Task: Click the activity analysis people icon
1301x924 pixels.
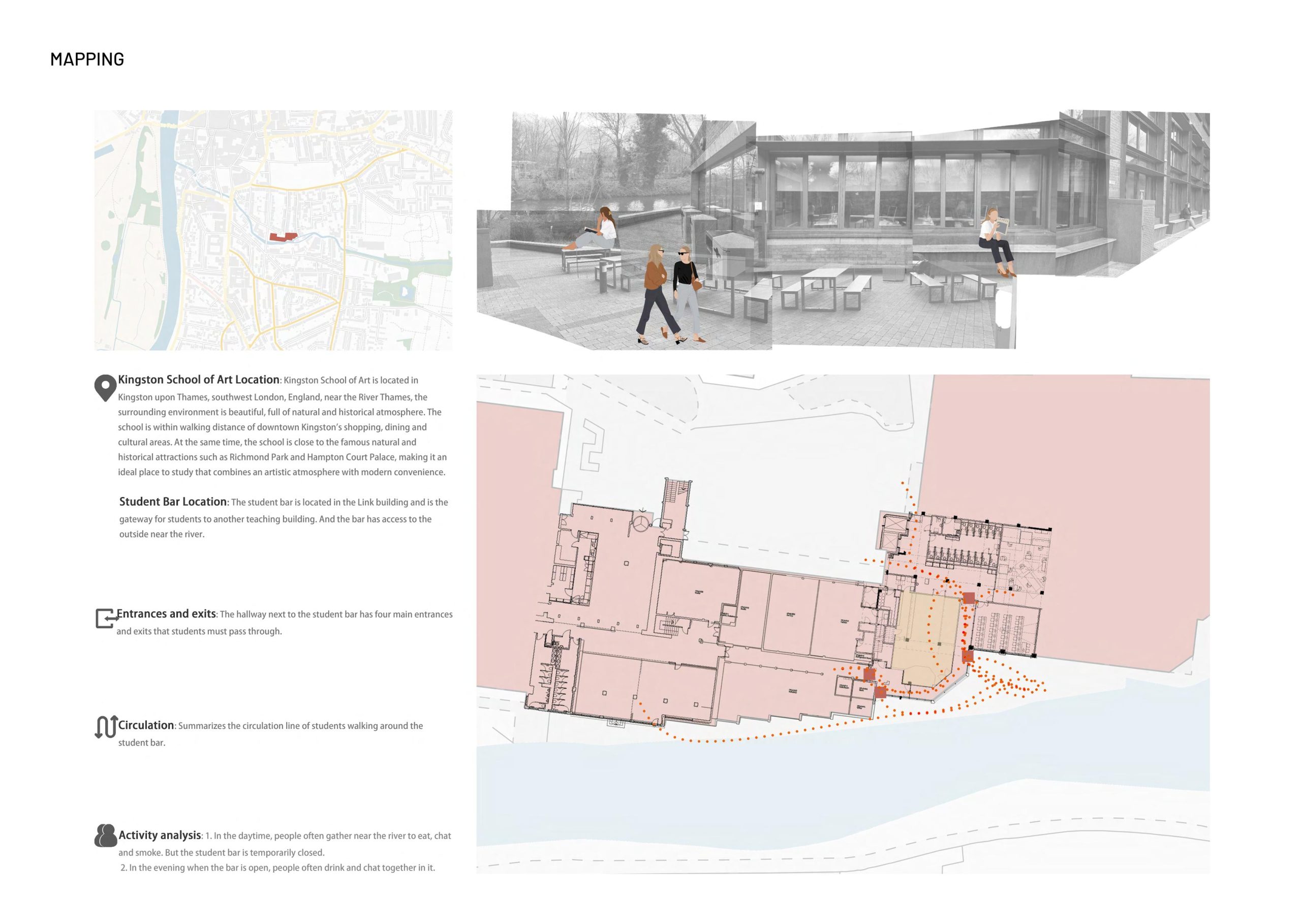Action: [105, 835]
